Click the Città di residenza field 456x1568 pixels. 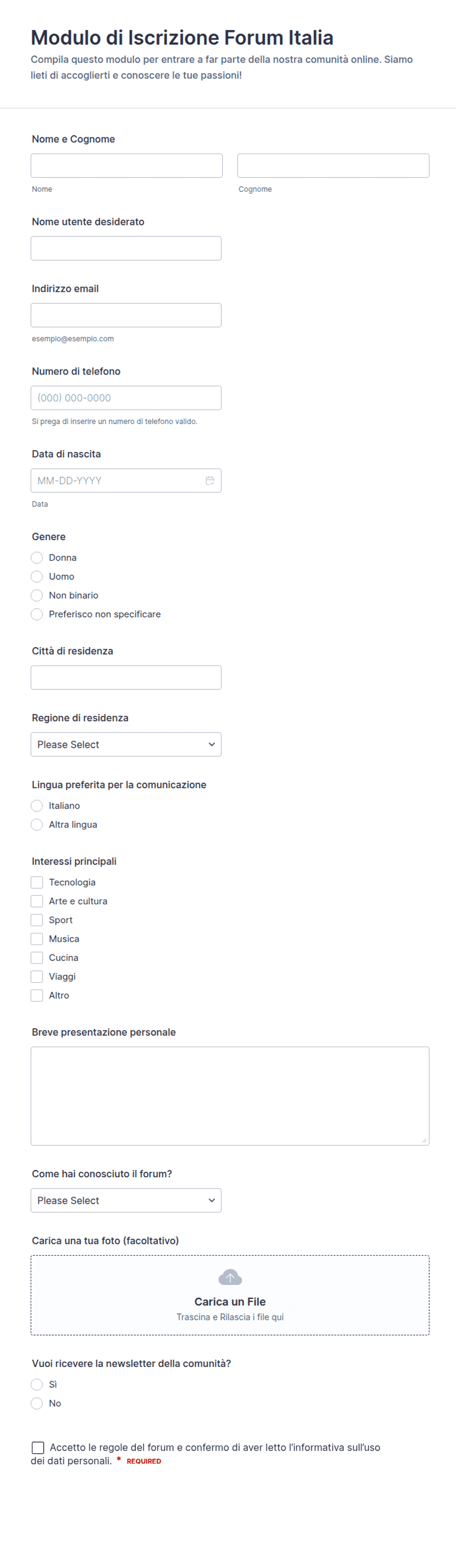126,678
